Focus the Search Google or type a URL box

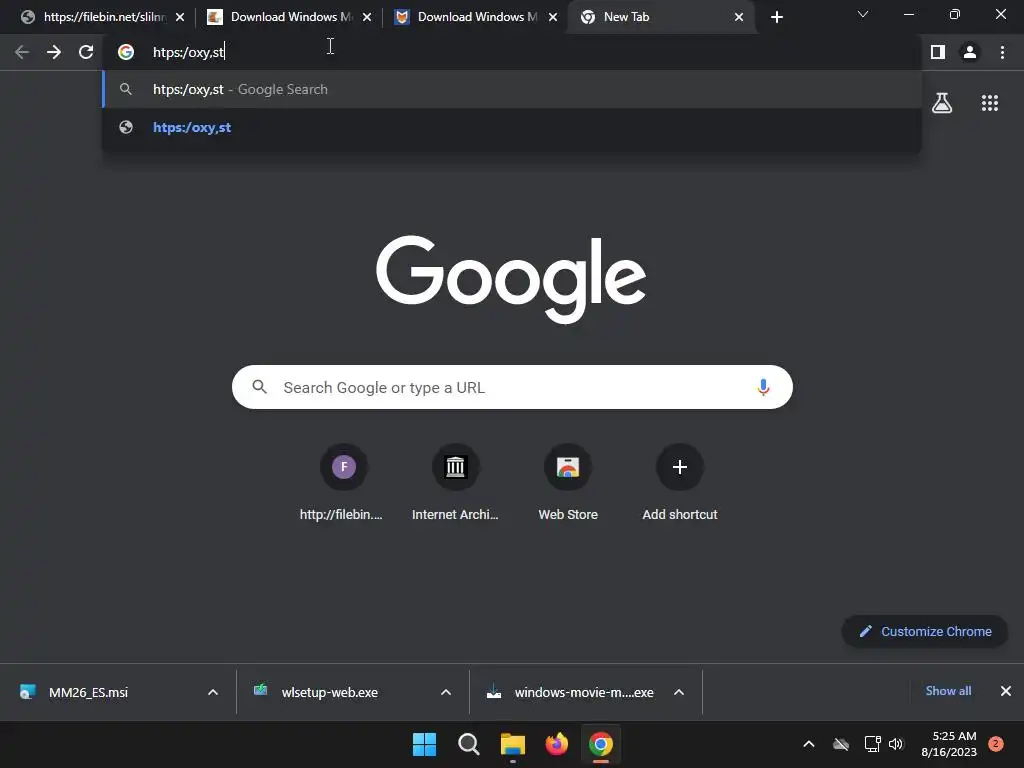pos(512,387)
